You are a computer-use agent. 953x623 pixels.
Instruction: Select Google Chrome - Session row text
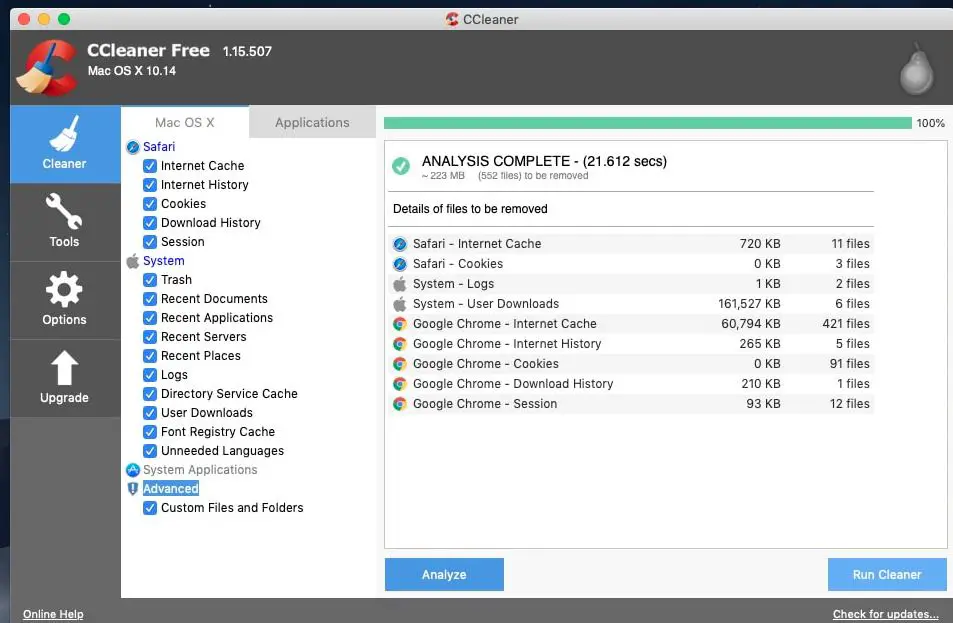(x=485, y=404)
